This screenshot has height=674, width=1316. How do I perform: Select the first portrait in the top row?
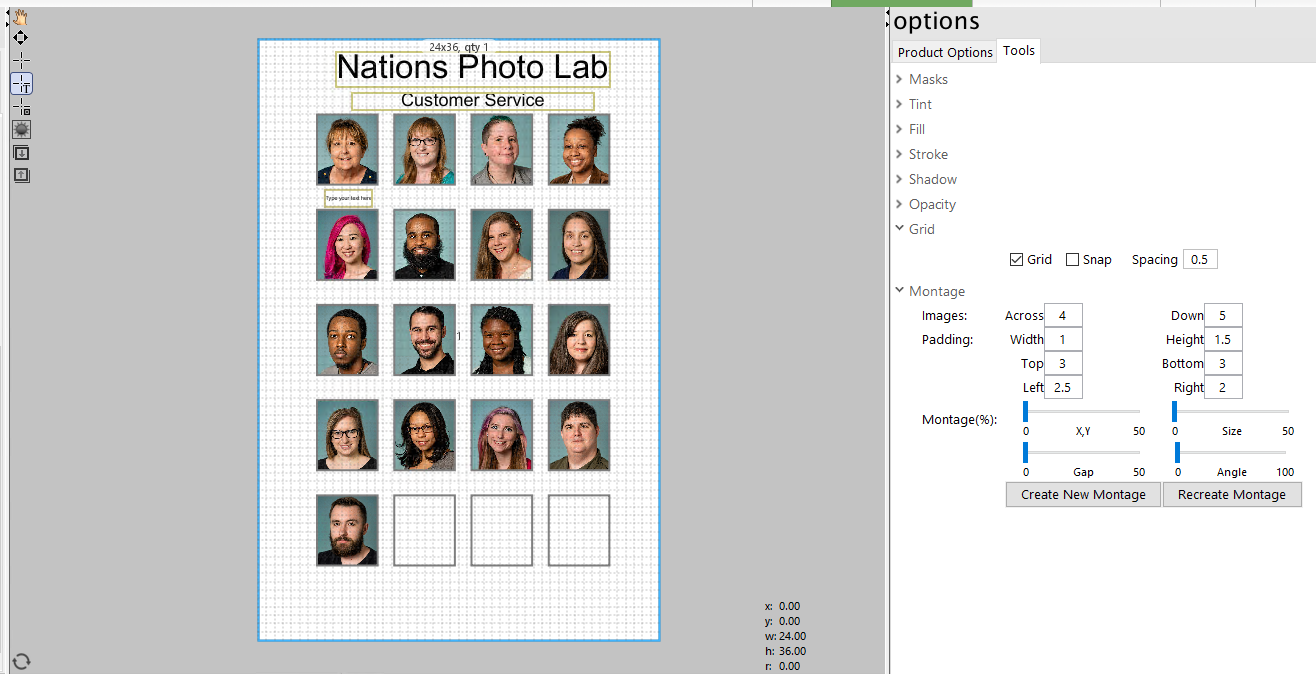[x=347, y=149]
